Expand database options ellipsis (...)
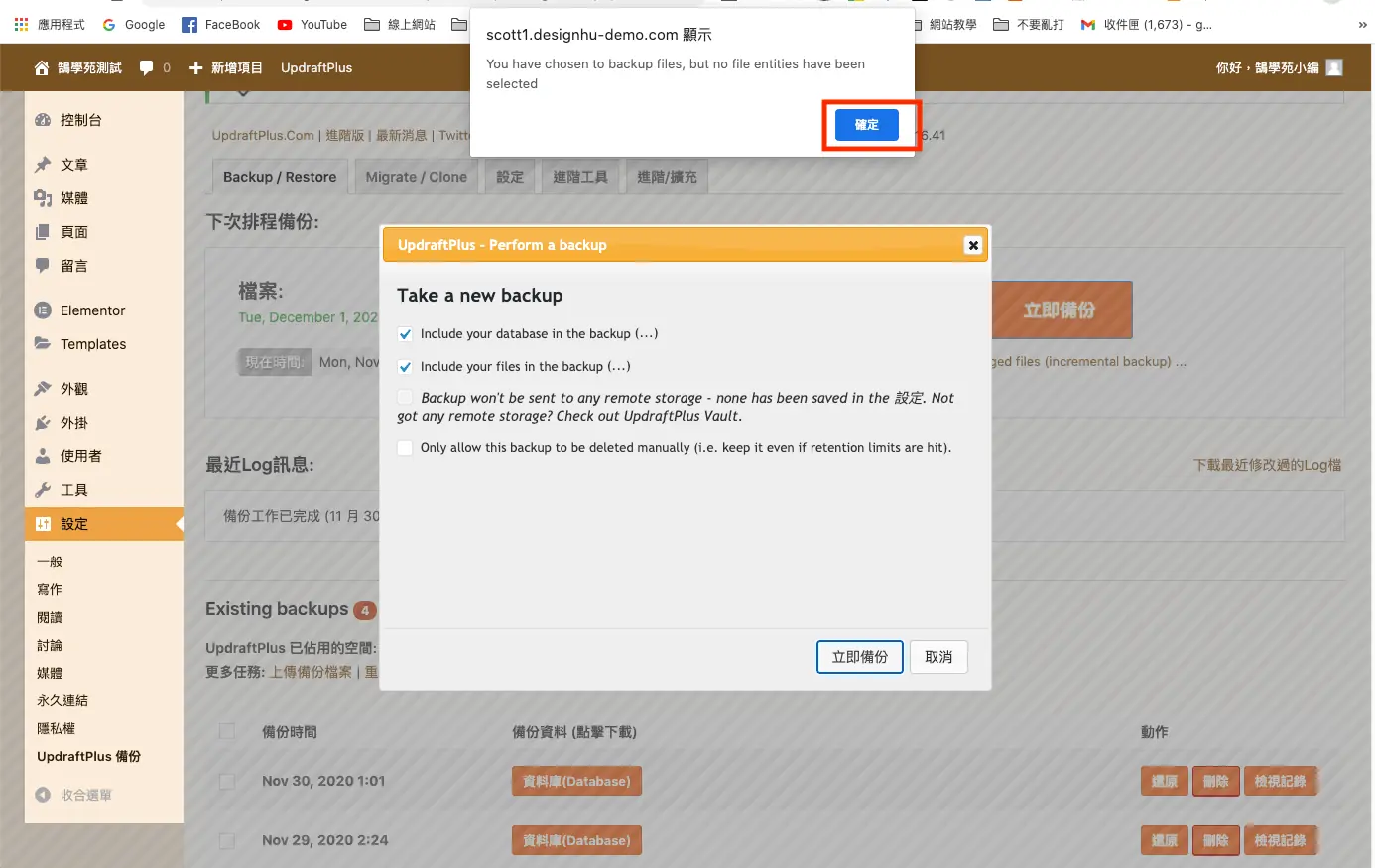This screenshot has width=1375, height=868. 646,334
